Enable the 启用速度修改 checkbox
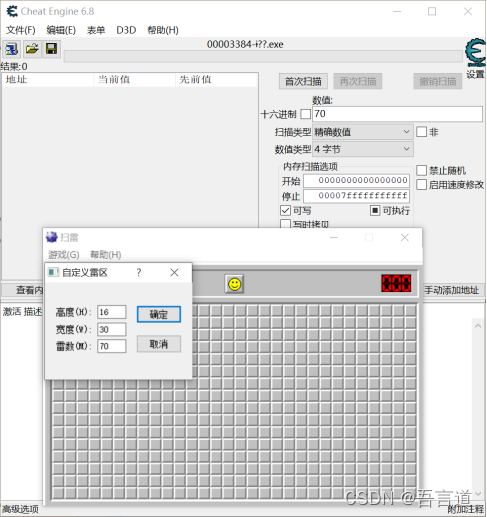The image size is (487, 517). pos(421,184)
